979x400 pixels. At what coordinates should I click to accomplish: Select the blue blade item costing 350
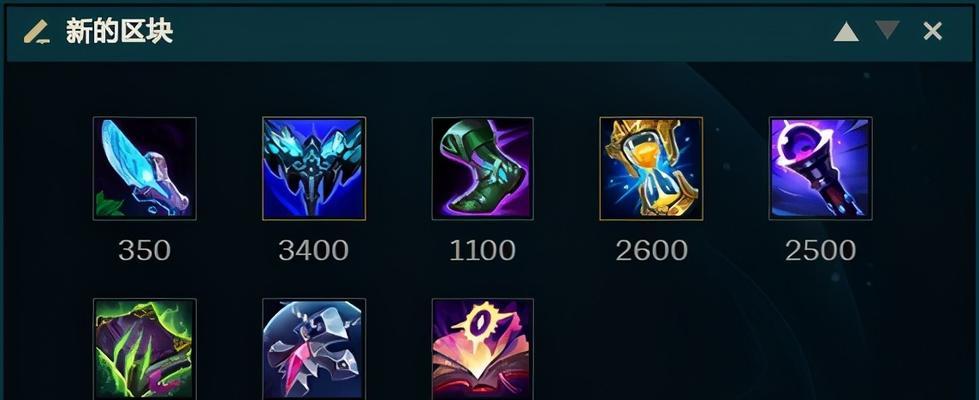coord(145,168)
